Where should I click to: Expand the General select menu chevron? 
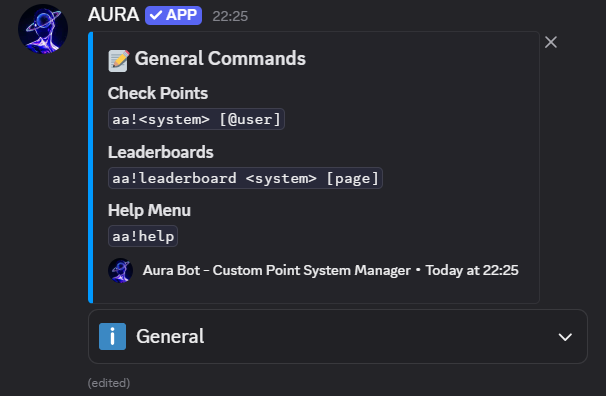(565, 337)
